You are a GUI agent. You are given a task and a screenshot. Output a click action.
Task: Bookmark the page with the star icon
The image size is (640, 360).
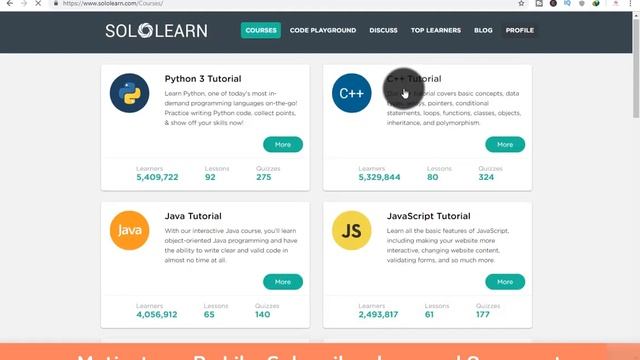(x=521, y=3)
